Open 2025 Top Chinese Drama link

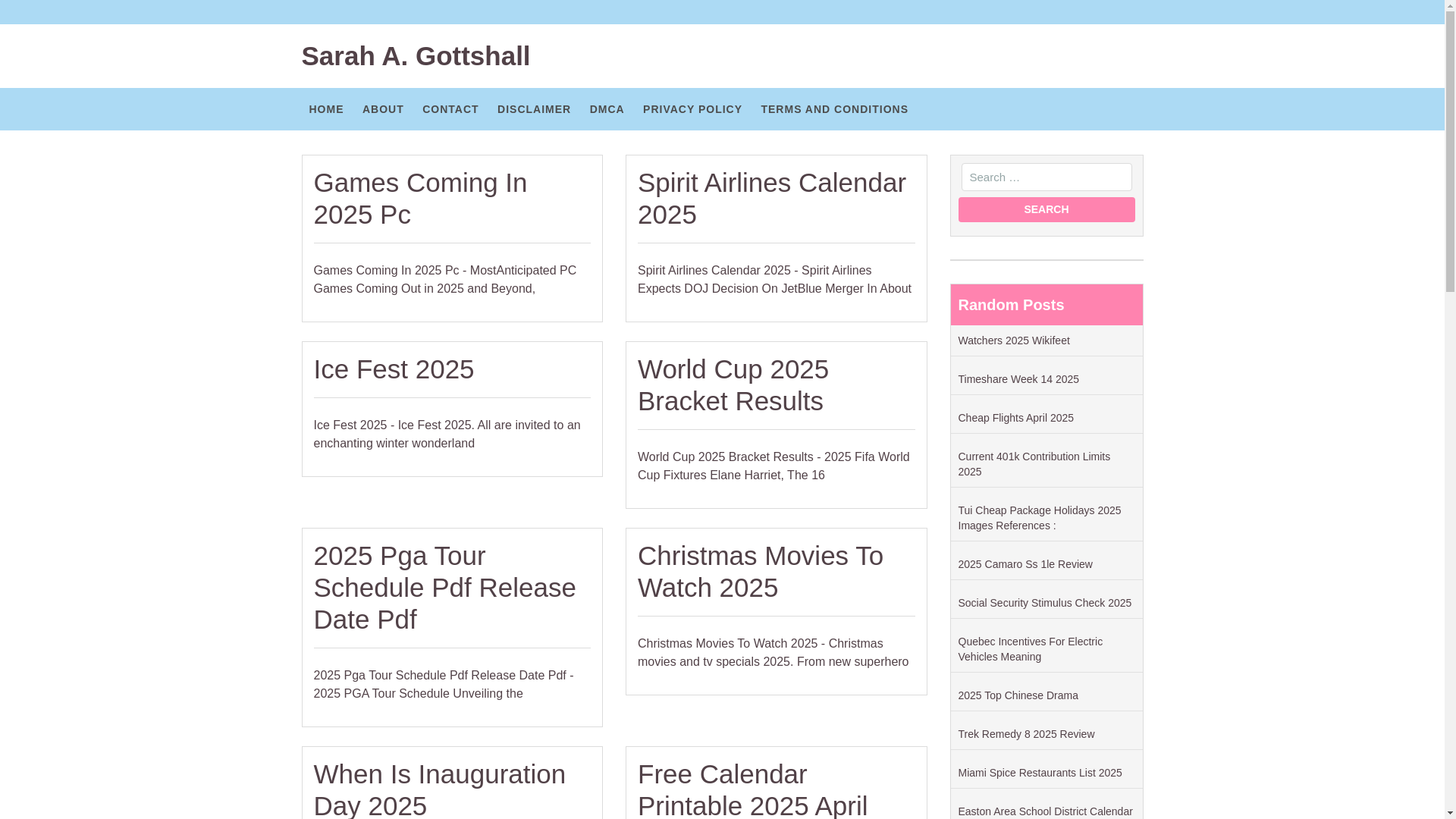click(1018, 695)
